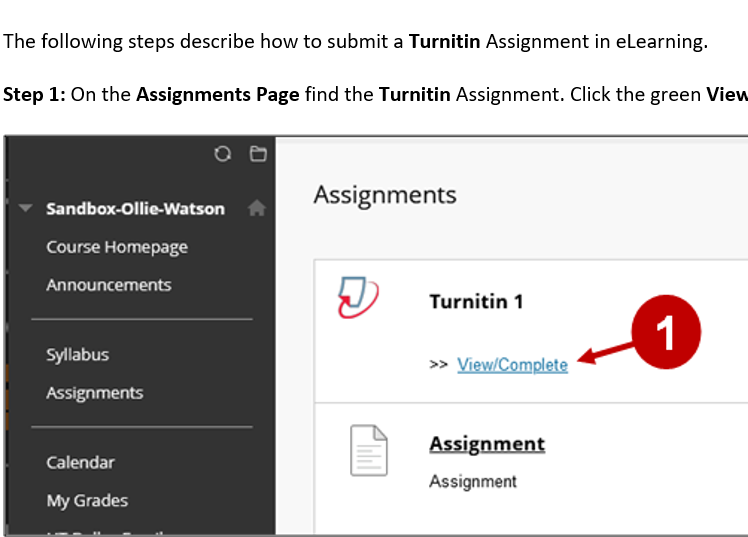Viewport: 748px width, 537px height.
Task: Select Assignments in the left sidebar
Action: coord(94,393)
